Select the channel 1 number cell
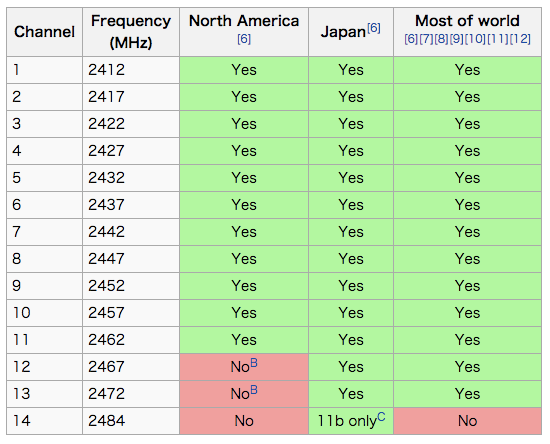The height and width of the screenshot is (444, 550). coord(45,70)
